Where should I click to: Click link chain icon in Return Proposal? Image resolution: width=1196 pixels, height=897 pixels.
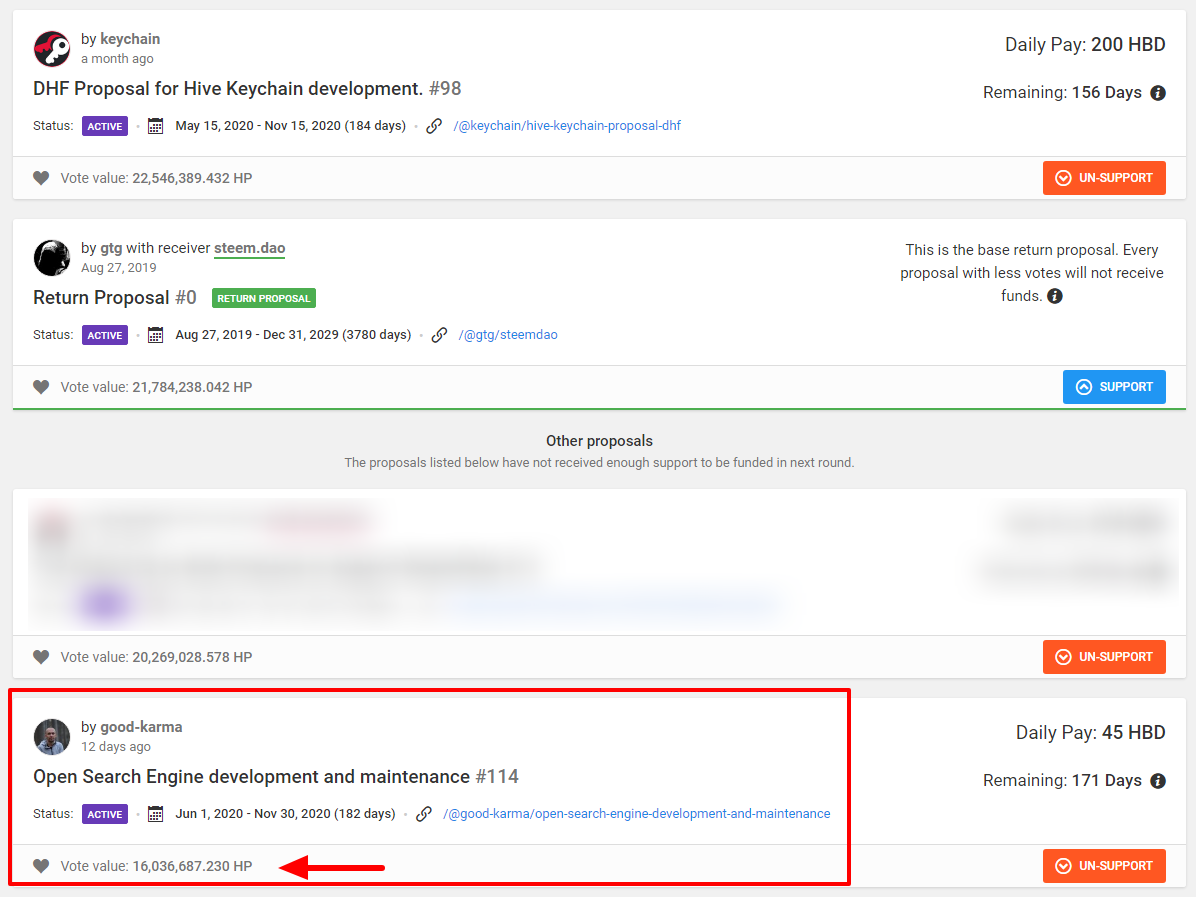439,335
